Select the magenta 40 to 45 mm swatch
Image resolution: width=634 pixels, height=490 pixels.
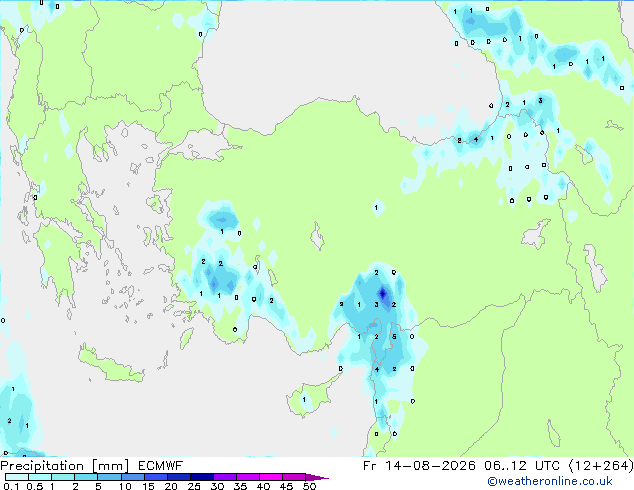271,477
